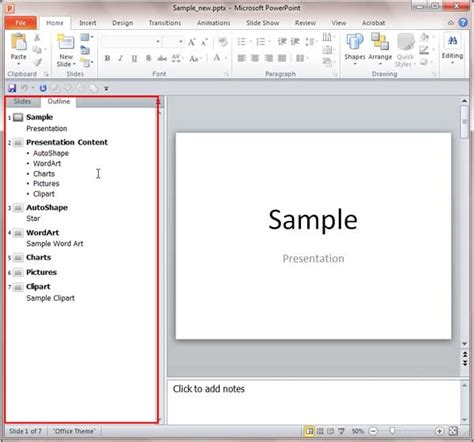This screenshot has width=474, height=442.
Task: Click the zoom in plus button
Action: 439,431
